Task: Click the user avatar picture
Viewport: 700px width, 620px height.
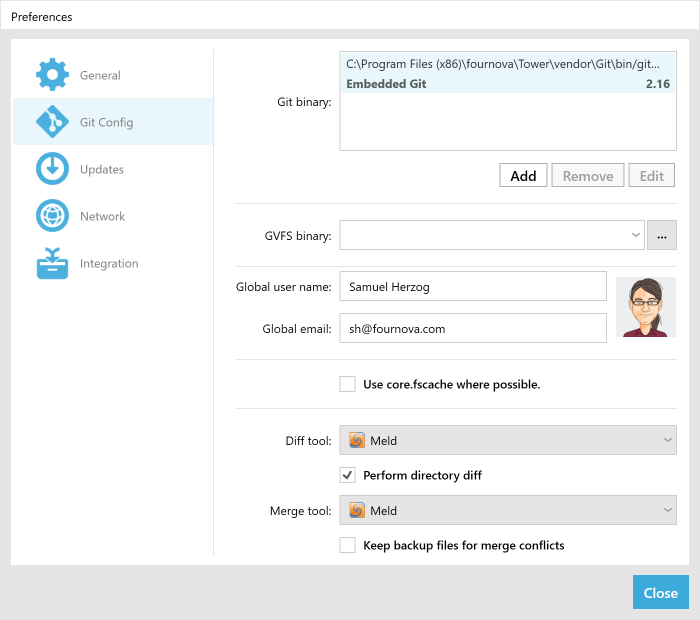Action: (645, 307)
